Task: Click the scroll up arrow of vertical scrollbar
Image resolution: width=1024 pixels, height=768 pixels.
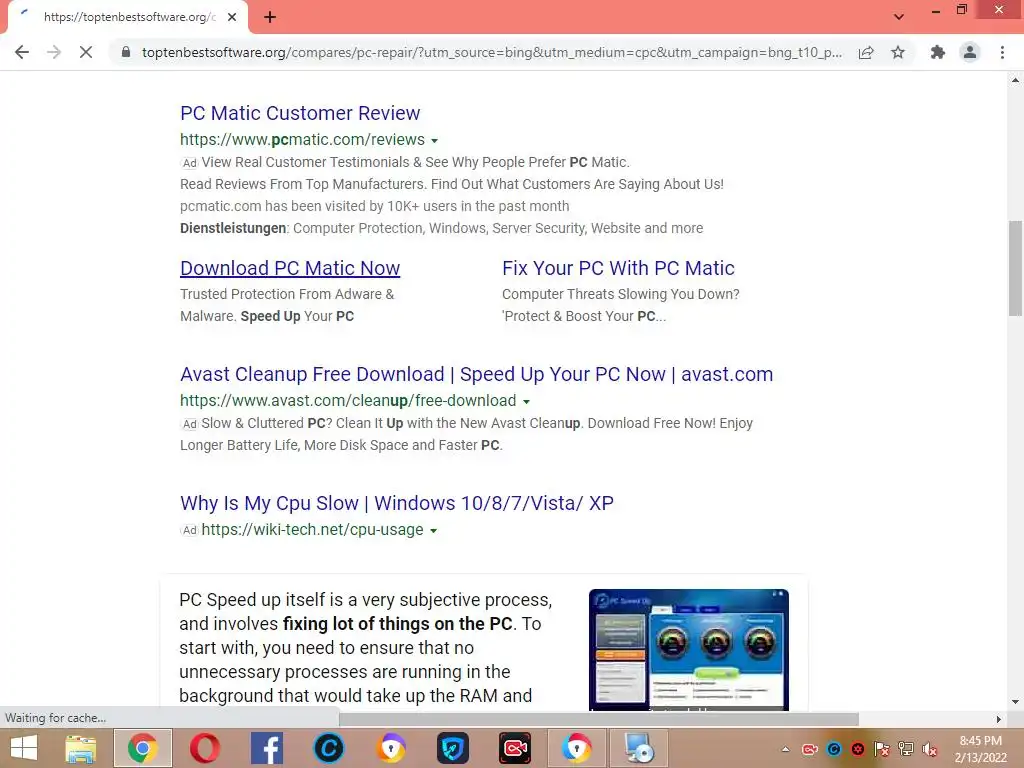Action: click(1015, 80)
